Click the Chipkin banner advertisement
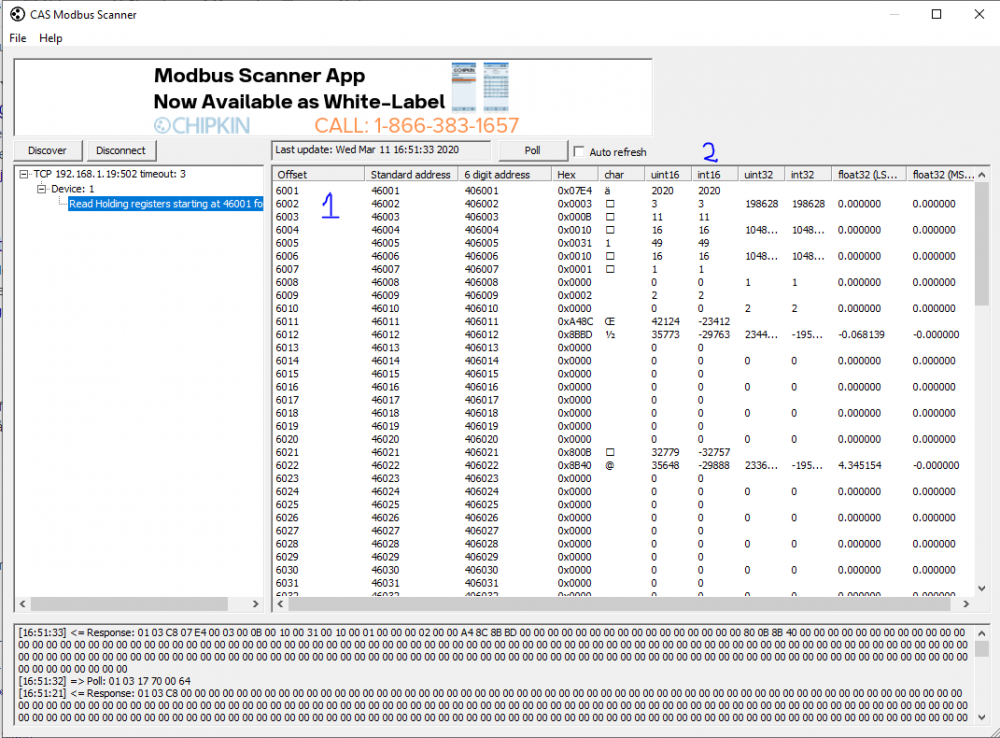This screenshot has width=1000, height=738. [333, 97]
